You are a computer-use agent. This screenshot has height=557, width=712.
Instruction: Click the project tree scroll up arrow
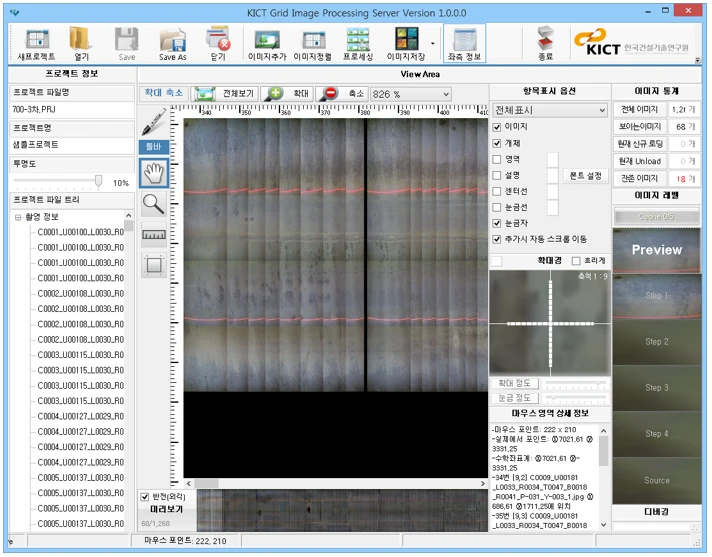coord(129,215)
